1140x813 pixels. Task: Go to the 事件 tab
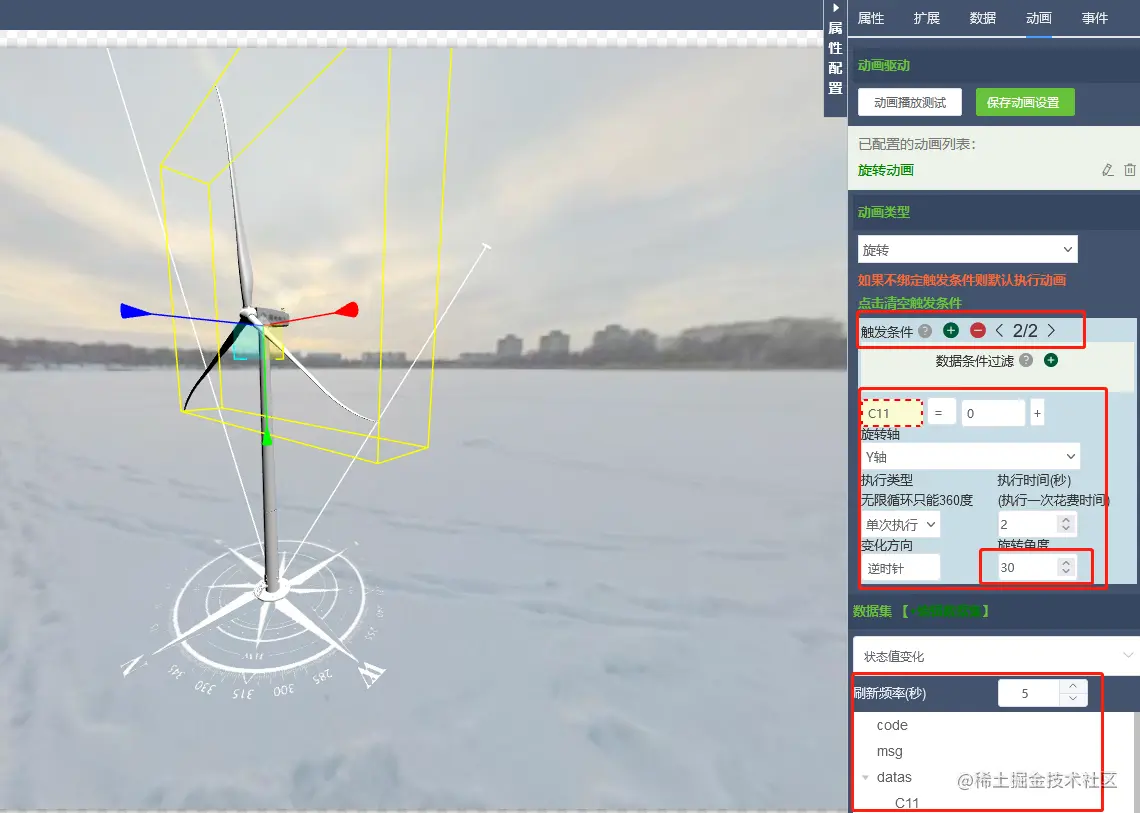[x=1094, y=18]
